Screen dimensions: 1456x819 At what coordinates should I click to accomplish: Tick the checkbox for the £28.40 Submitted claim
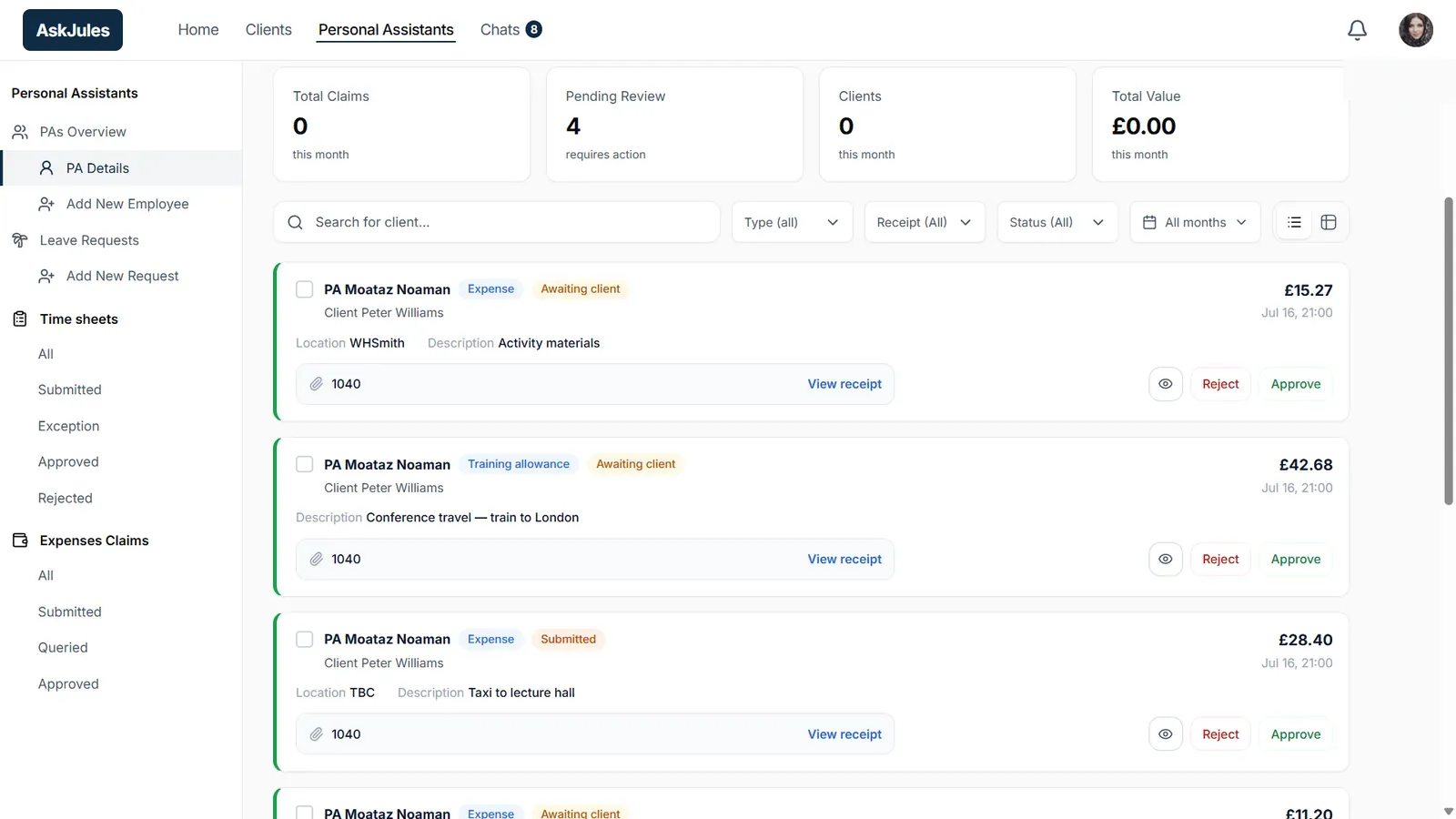coord(305,640)
